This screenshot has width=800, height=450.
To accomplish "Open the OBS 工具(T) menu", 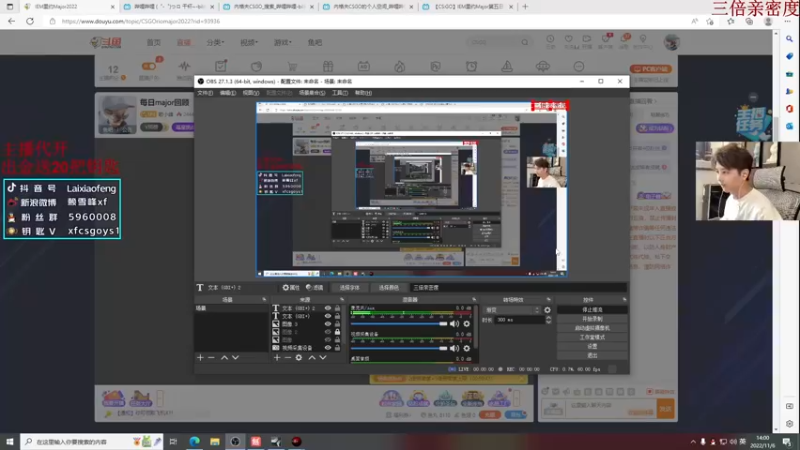I will pyautogui.click(x=340, y=93).
